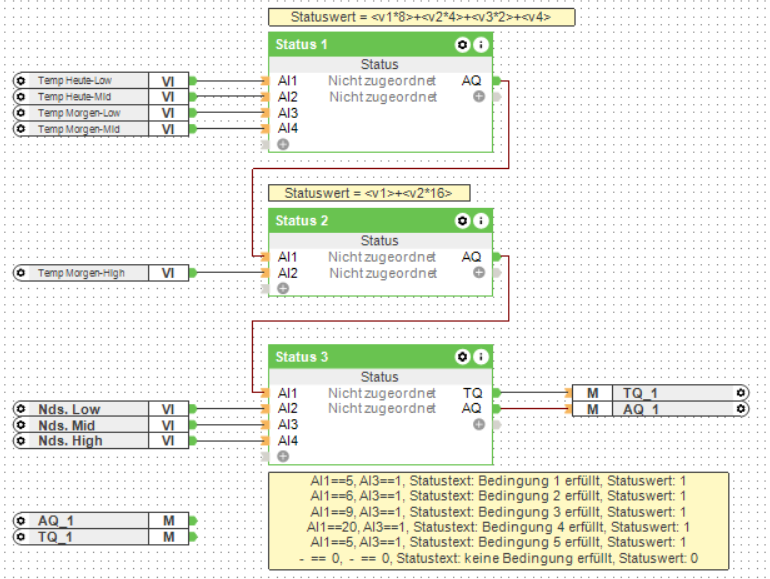Click TQ output of Status 3

[x=472, y=393]
